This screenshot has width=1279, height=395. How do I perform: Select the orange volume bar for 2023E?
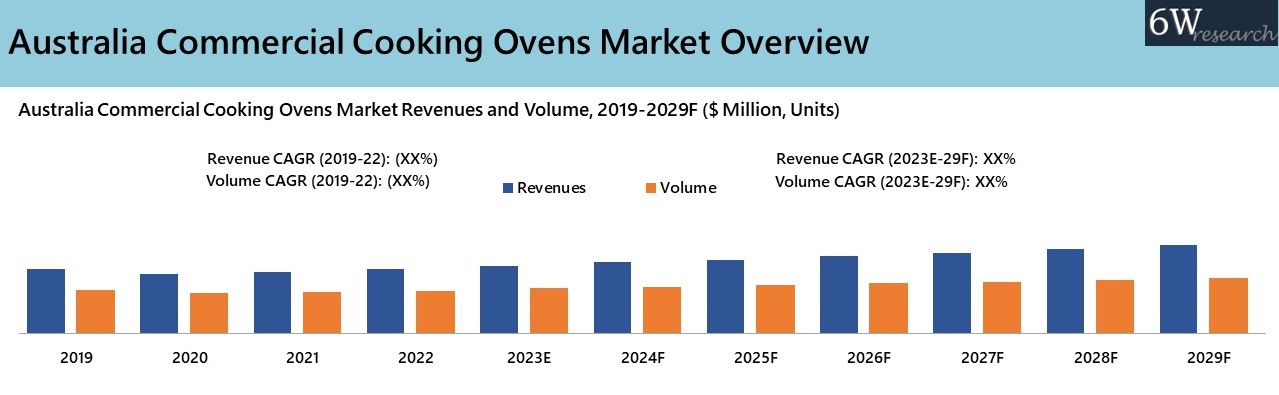coord(549,310)
